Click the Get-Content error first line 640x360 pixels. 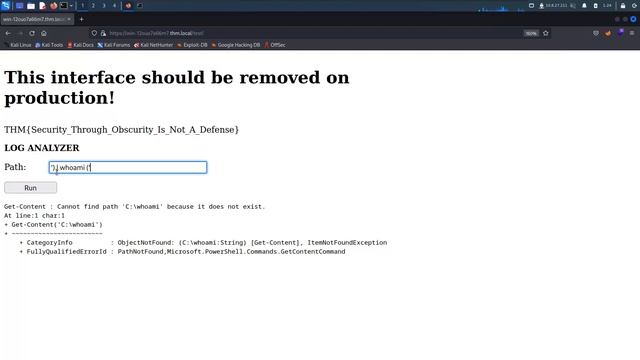pyautogui.click(x=135, y=207)
